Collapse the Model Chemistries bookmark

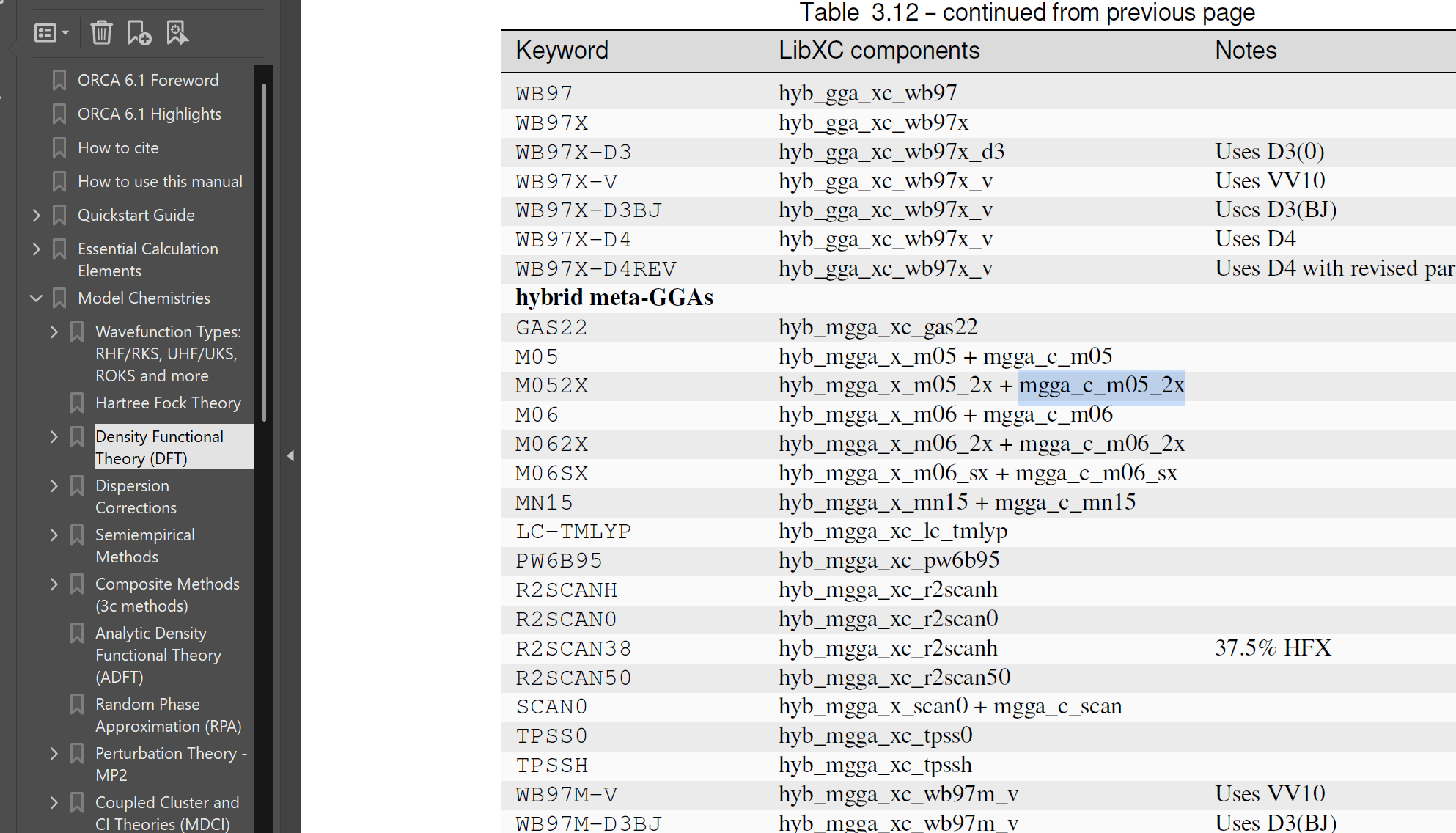coord(36,298)
